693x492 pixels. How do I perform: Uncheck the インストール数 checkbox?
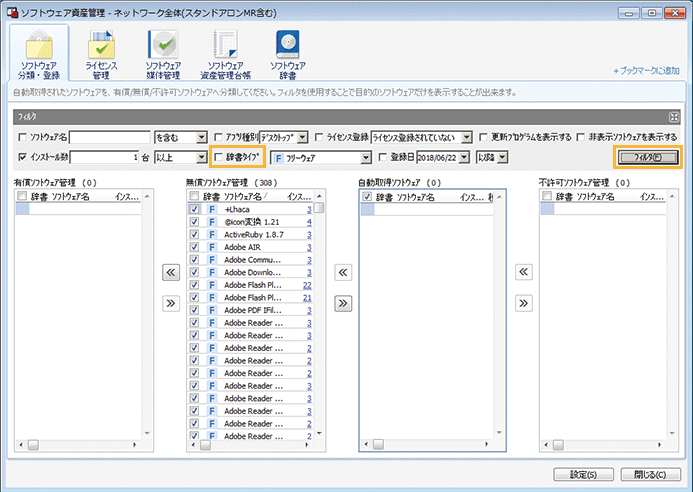point(23,157)
